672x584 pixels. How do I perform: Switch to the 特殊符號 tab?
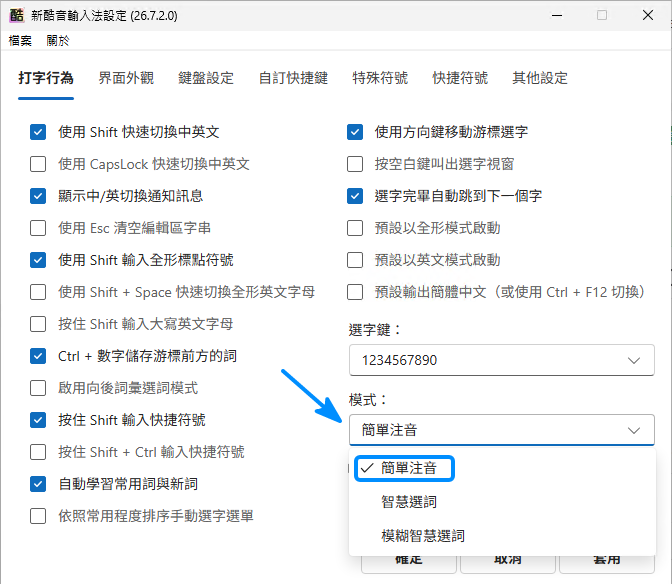380,78
